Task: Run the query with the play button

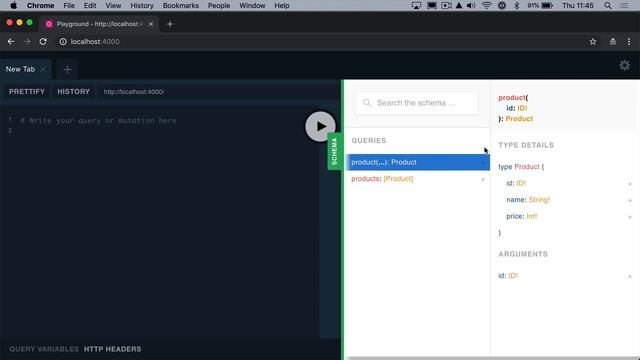Action: pos(320,127)
